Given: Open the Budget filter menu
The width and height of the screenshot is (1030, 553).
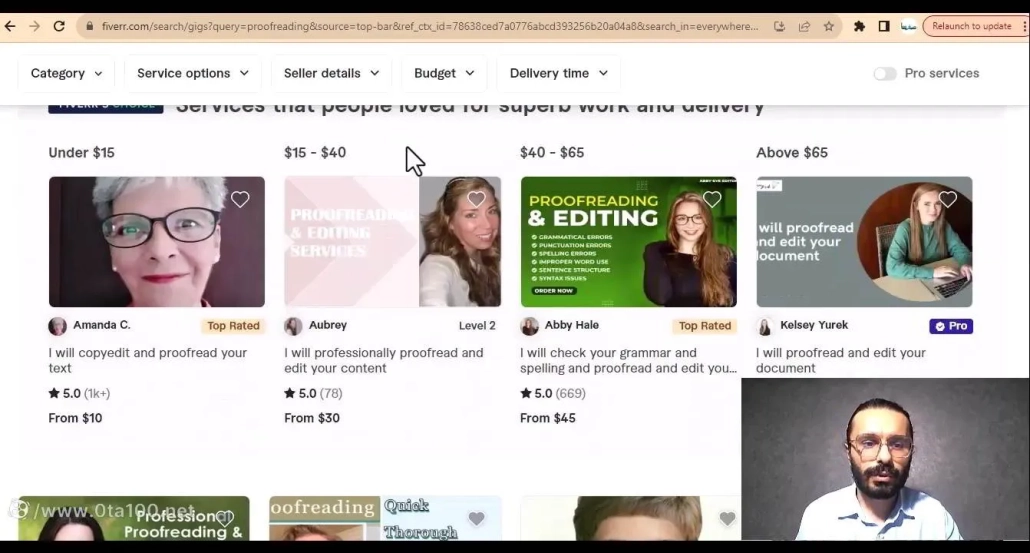Looking at the screenshot, I should (444, 73).
